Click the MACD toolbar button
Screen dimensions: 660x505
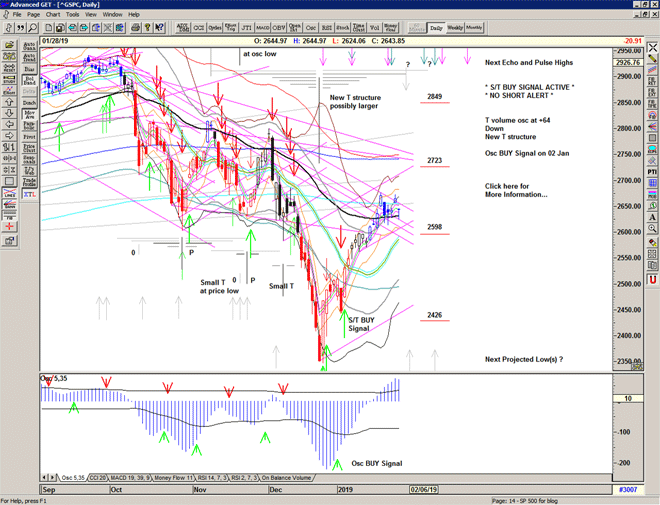262,28
